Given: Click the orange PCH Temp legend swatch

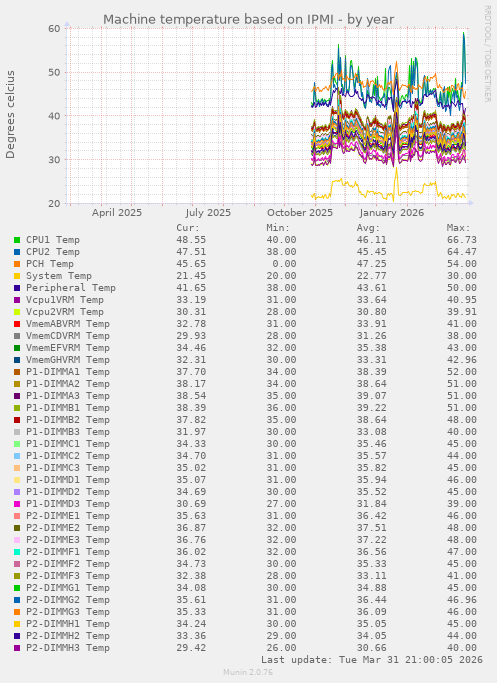Looking at the screenshot, I should 17,264.
